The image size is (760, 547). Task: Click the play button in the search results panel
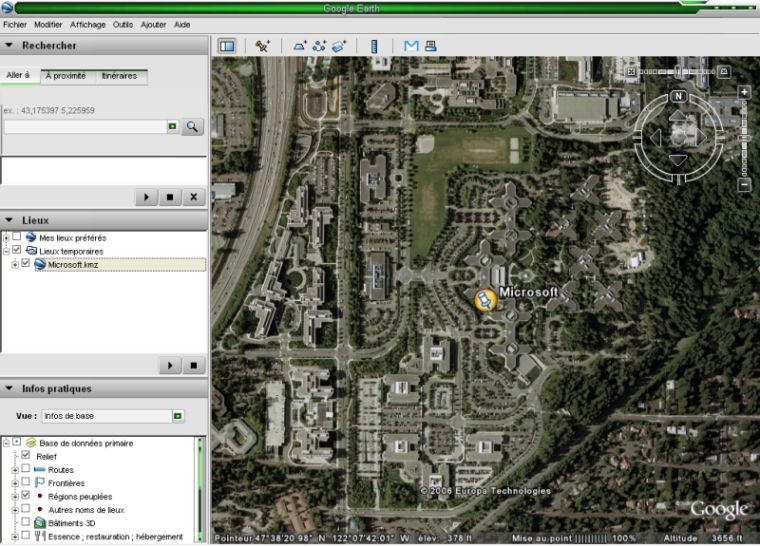pos(146,197)
